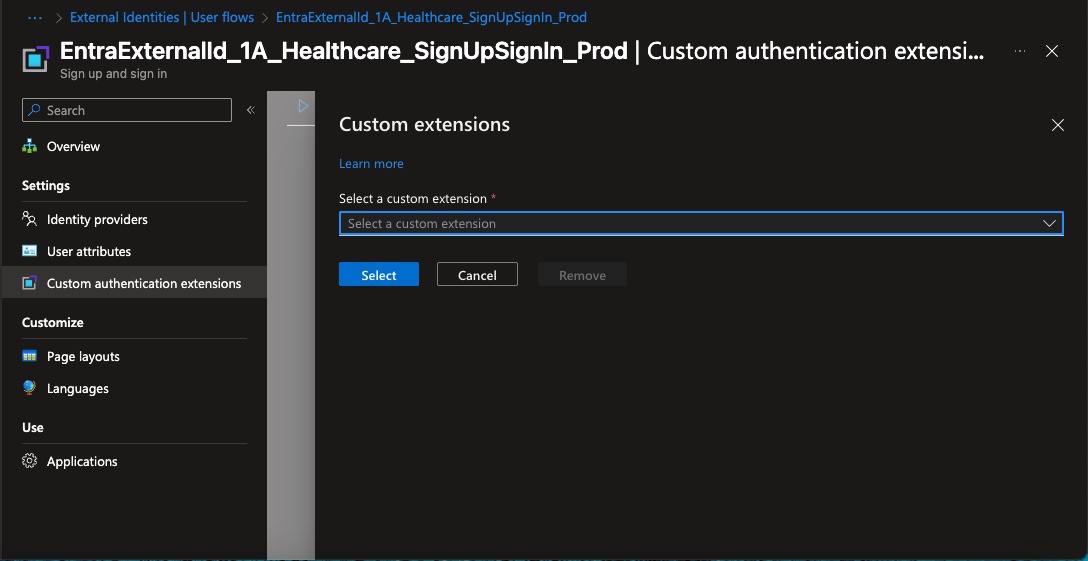Viewport: 1088px width, 561px height.
Task: Click the User attributes icon
Action: tap(29, 251)
